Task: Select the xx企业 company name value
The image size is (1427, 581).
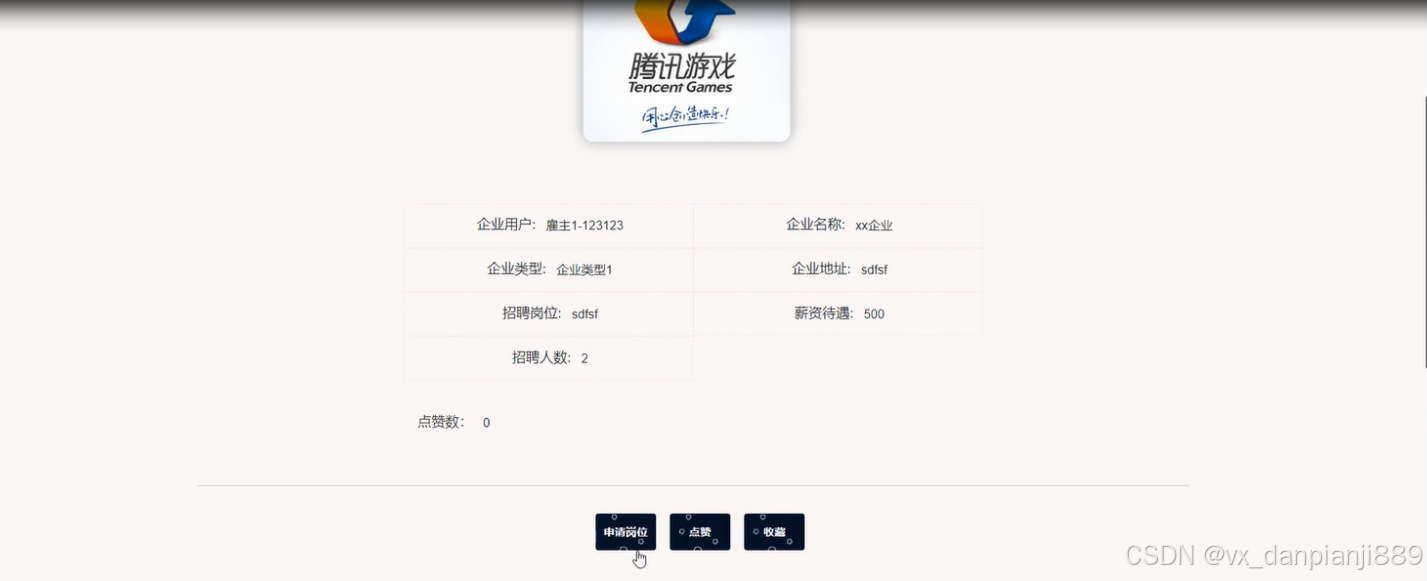Action: click(873, 226)
